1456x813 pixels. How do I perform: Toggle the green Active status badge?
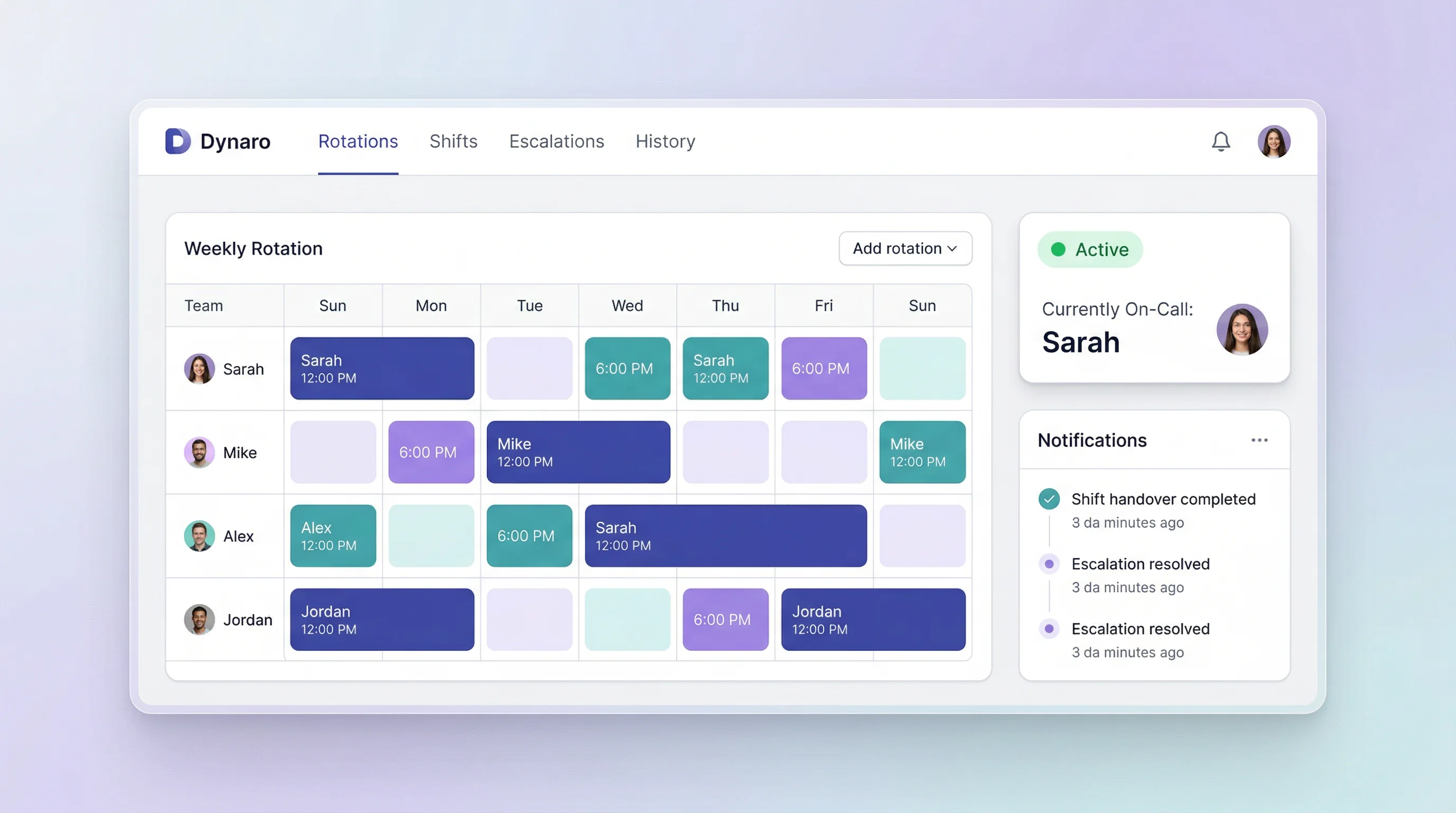pyautogui.click(x=1090, y=249)
